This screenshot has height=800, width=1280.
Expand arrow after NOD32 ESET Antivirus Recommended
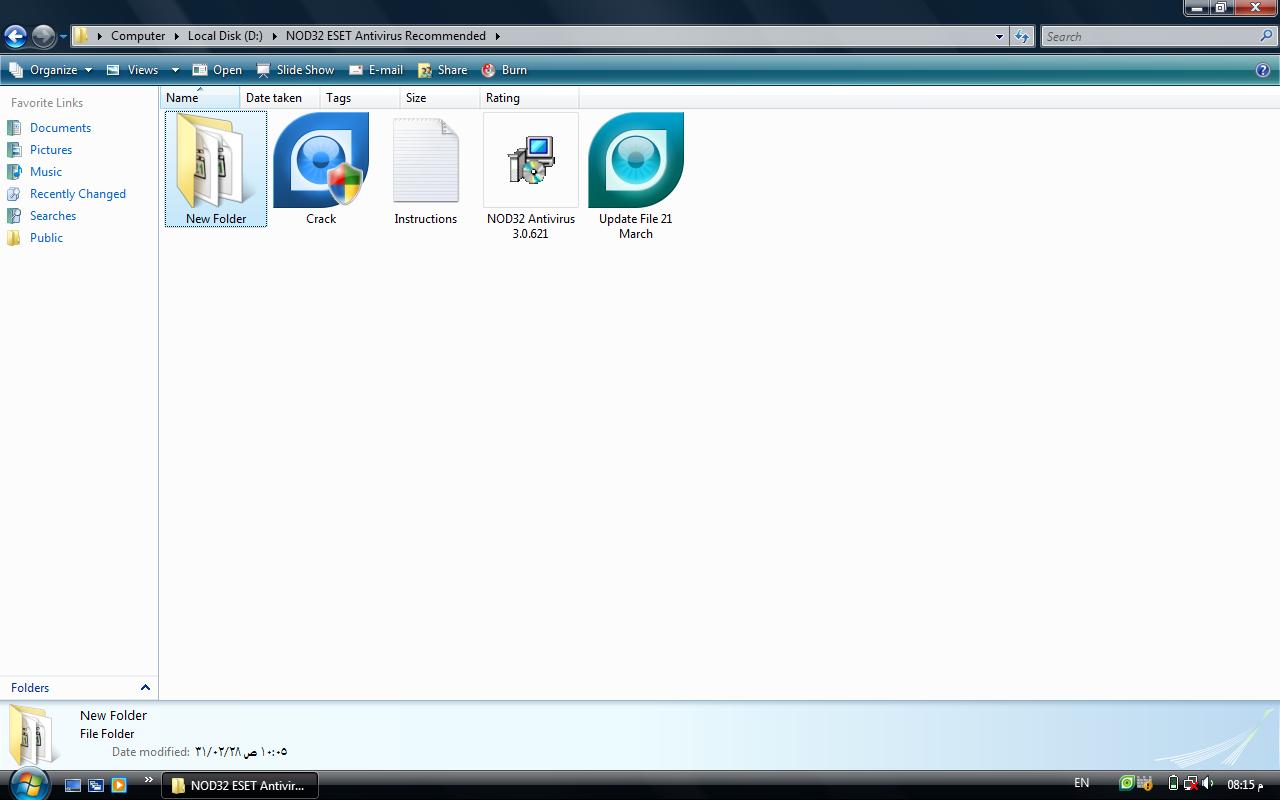pyautogui.click(x=497, y=36)
